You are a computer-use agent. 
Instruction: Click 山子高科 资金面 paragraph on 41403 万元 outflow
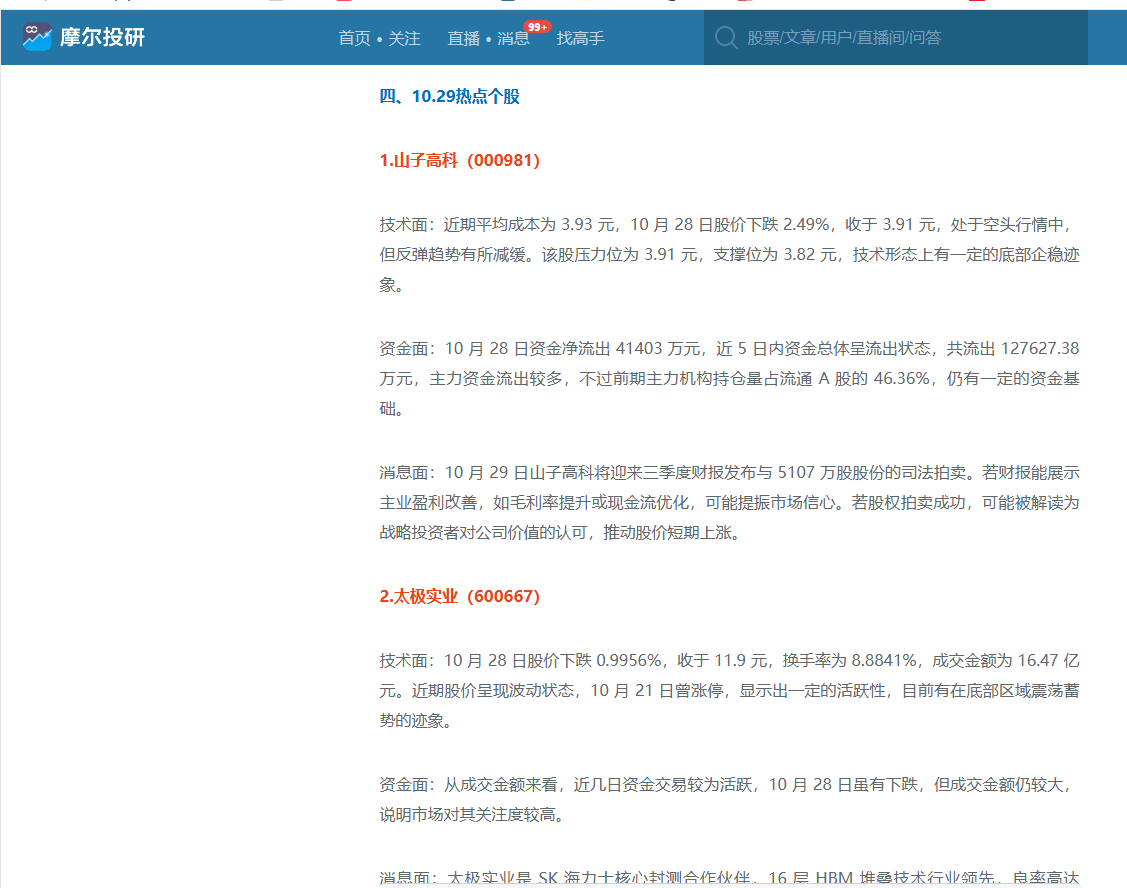click(729, 378)
